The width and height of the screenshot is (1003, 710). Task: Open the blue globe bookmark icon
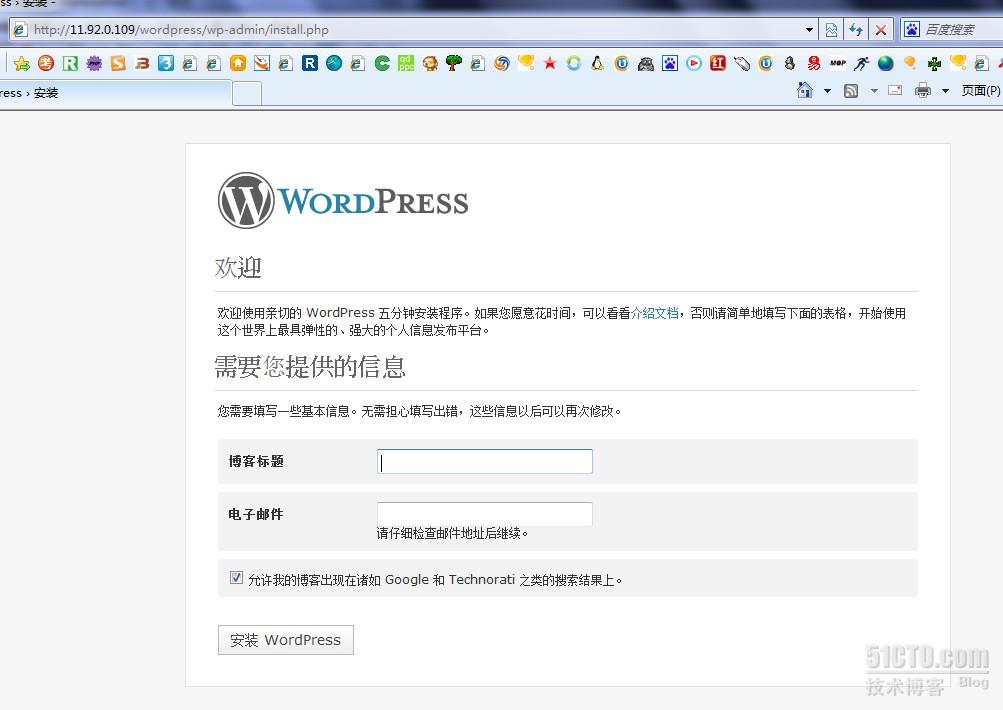(x=886, y=63)
